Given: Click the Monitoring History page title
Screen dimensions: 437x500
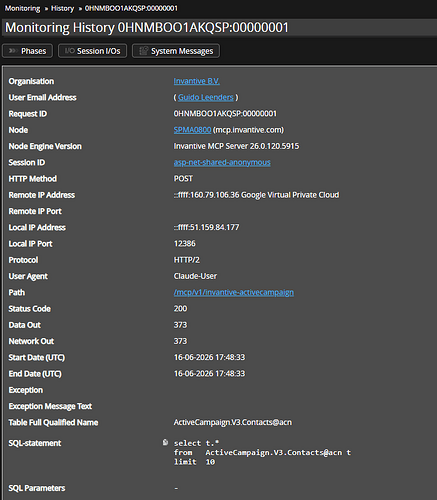Looking at the screenshot, I should click(x=147, y=28).
